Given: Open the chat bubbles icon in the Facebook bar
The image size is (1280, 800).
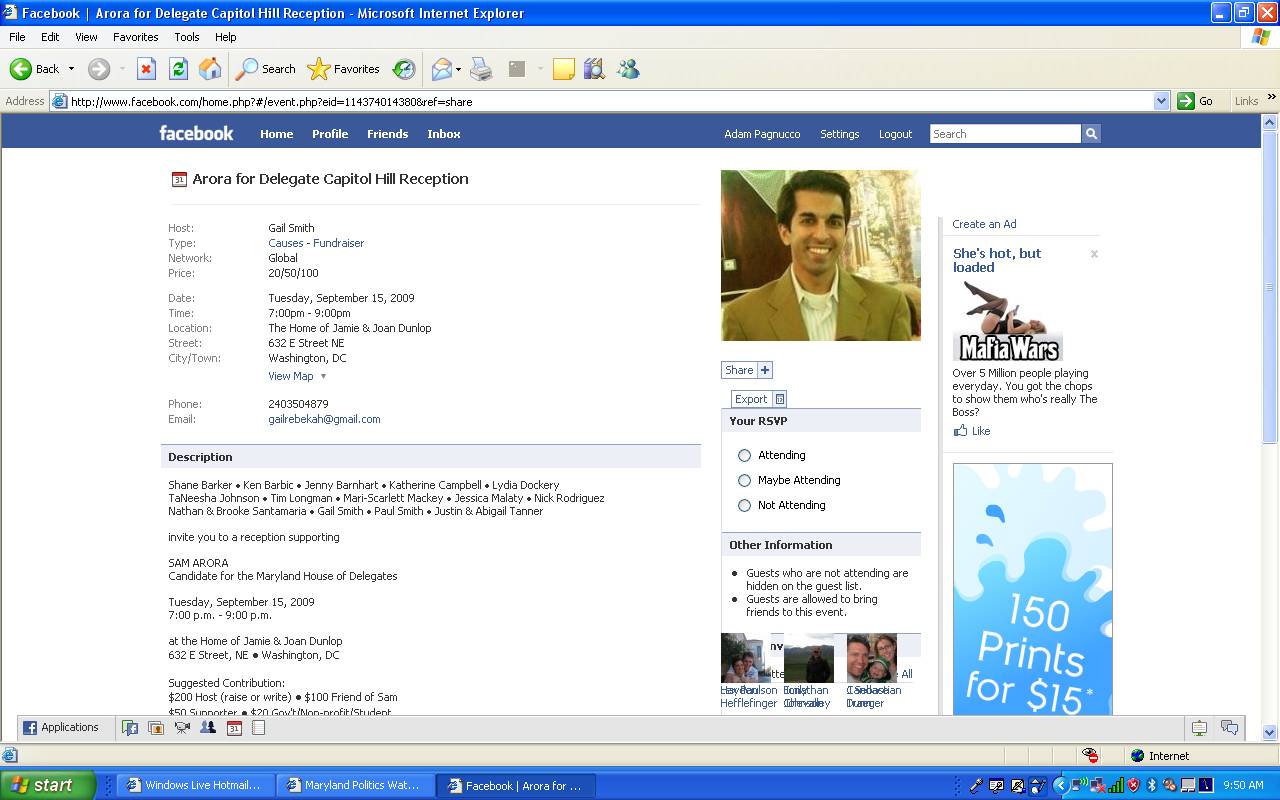Looking at the screenshot, I should (1229, 728).
